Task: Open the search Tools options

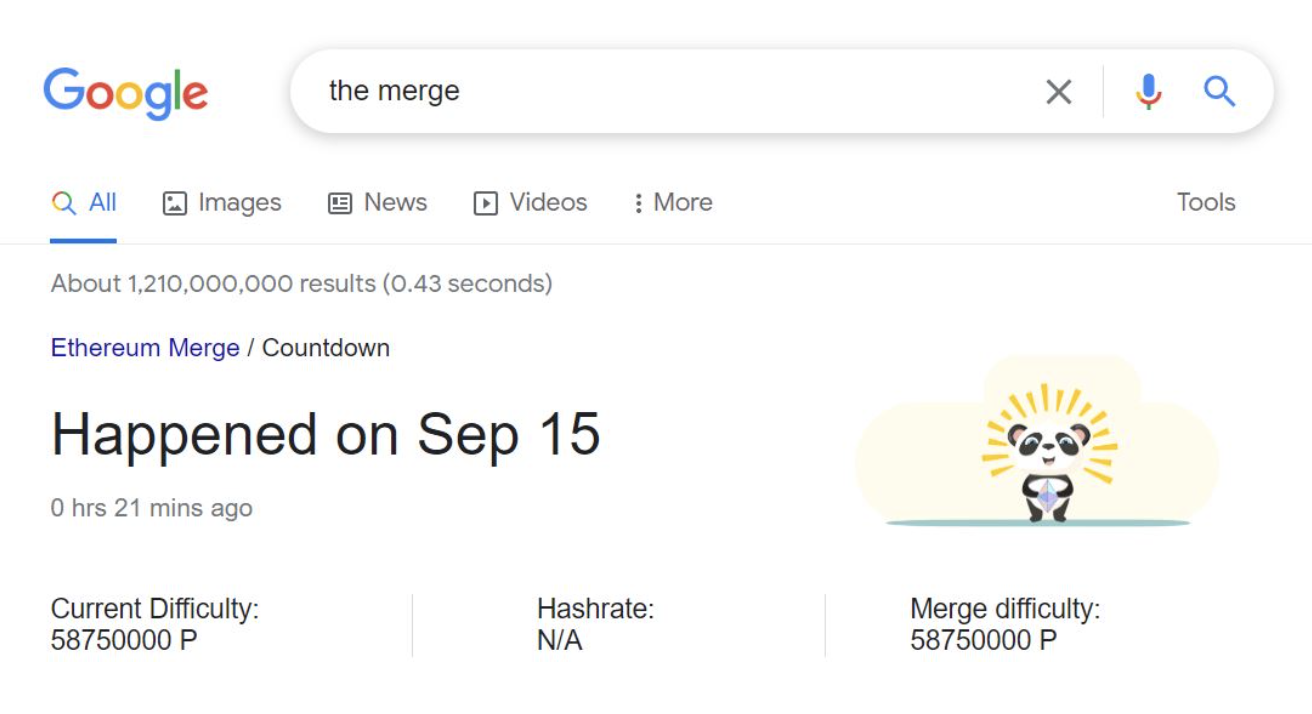Action: [1206, 202]
